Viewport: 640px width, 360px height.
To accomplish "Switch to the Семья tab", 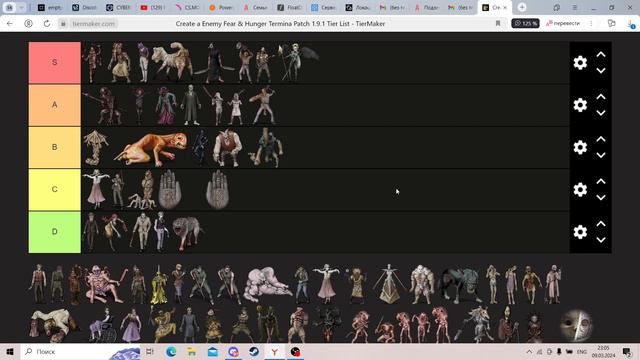I will click(x=256, y=7).
